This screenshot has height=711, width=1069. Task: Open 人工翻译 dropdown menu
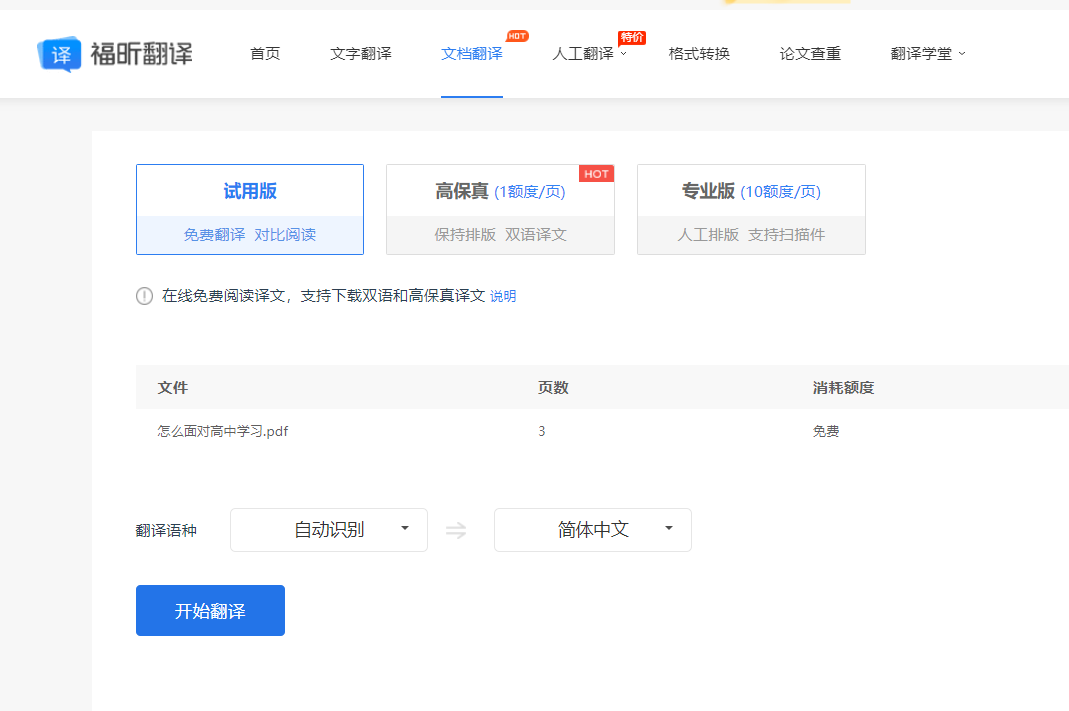tap(589, 54)
